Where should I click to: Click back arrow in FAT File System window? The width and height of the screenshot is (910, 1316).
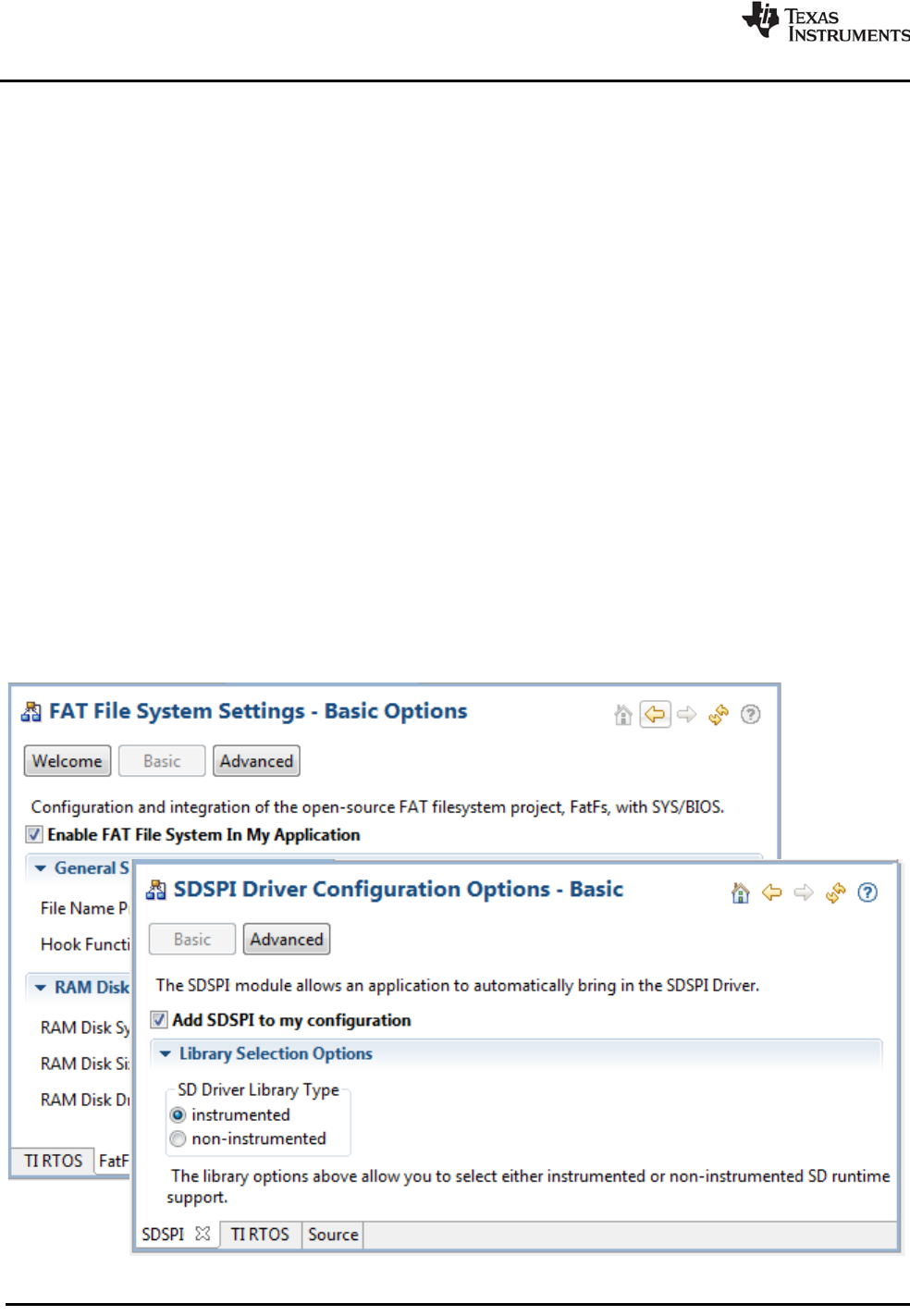click(655, 715)
